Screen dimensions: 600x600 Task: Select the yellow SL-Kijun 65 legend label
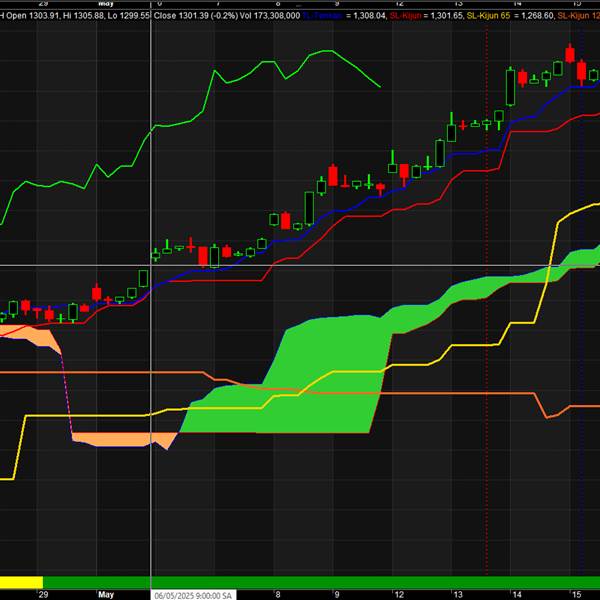(488, 16)
